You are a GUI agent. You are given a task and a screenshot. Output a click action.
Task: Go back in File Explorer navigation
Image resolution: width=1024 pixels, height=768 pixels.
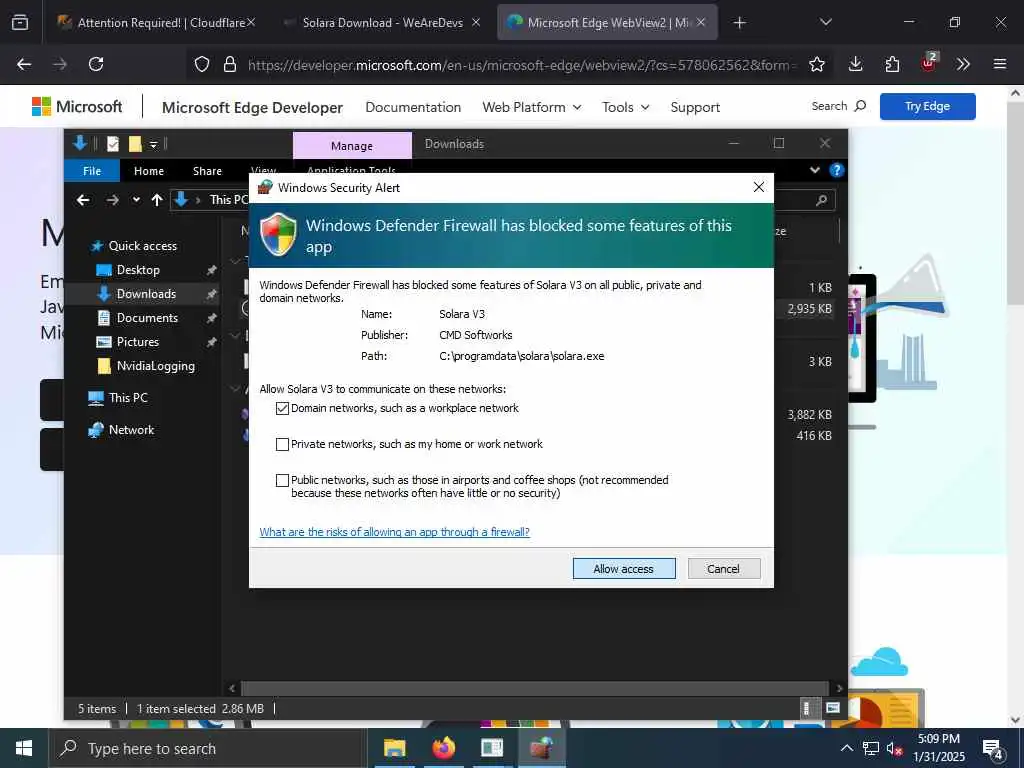click(83, 200)
